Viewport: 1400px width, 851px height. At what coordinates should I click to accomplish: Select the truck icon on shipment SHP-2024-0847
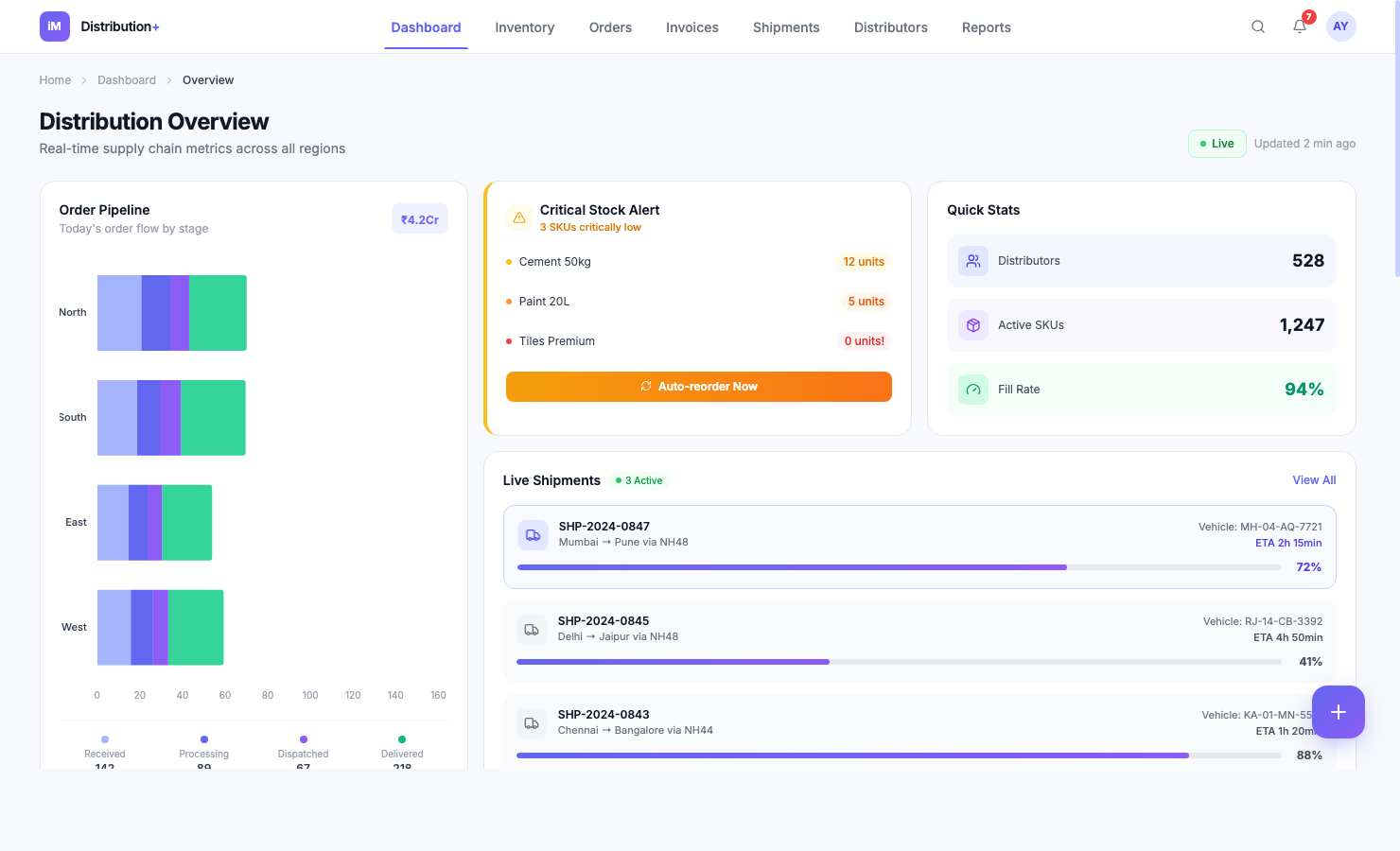(x=533, y=534)
